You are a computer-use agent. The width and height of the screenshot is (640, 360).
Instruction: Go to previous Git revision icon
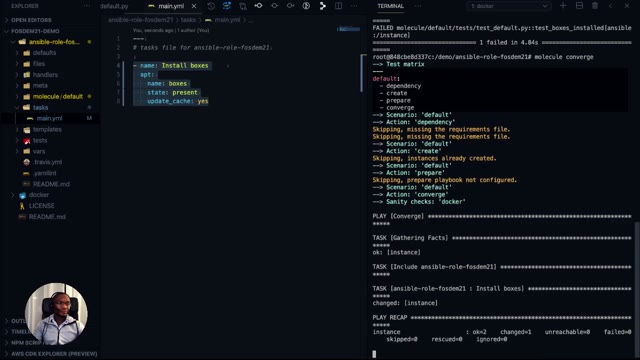coord(258,6)
